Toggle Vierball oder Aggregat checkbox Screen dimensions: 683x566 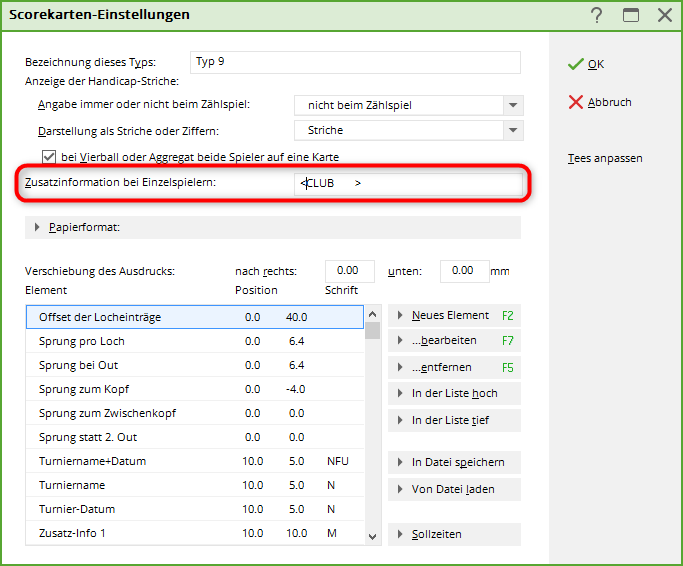pos(49,157)
